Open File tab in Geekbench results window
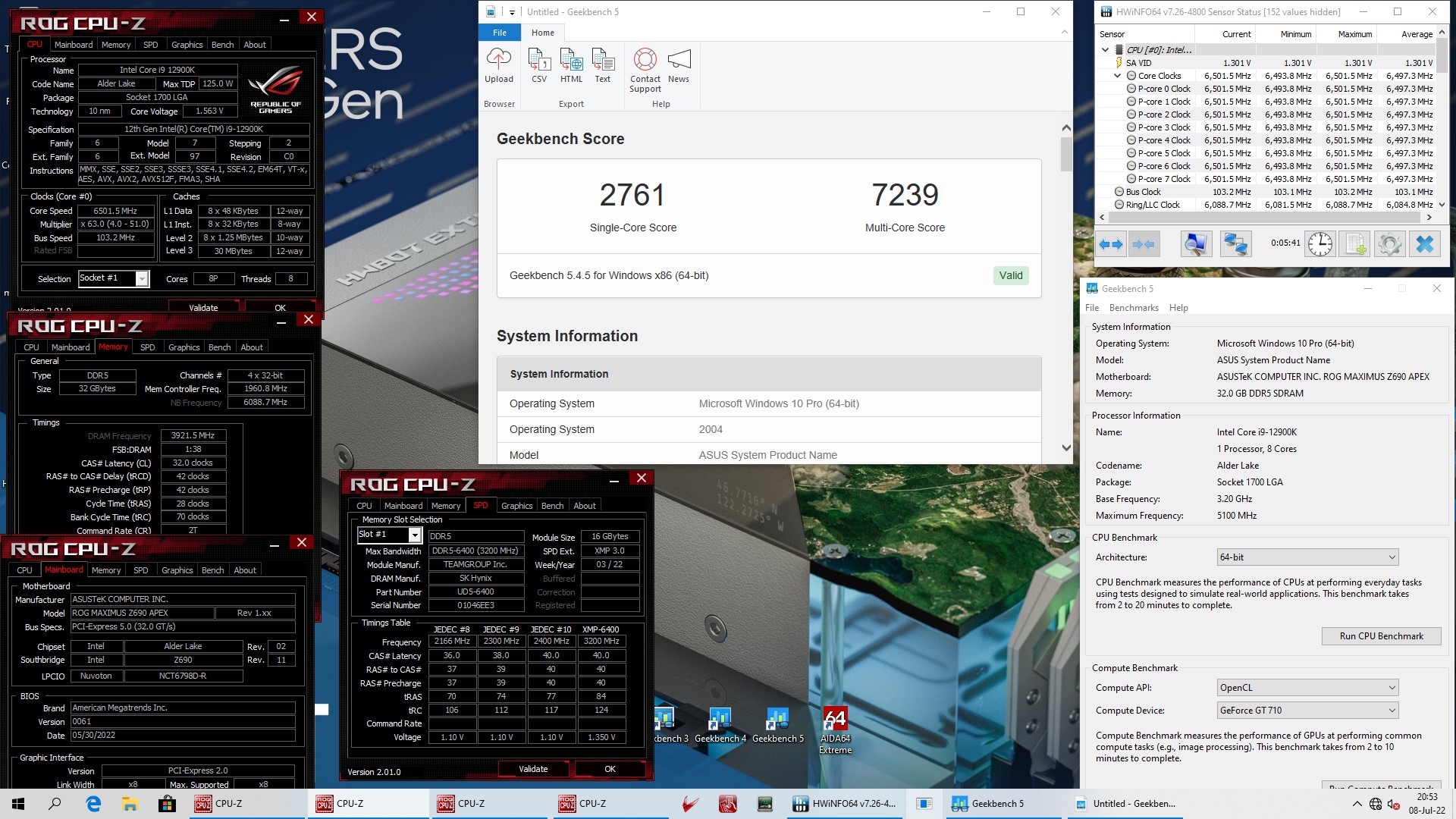Image resolution: width=1456 pixels, height=819 pixels. tap(500, 33)
